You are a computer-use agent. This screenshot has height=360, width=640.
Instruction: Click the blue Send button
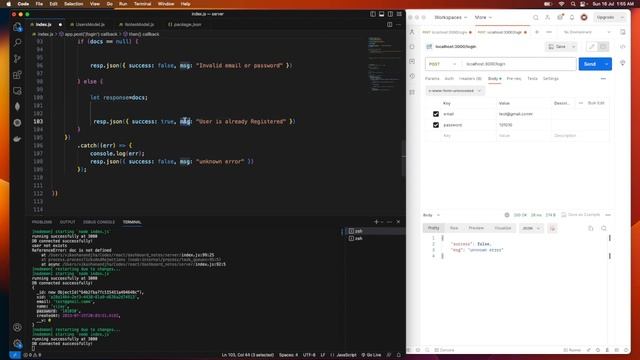[x=590, y=64]
